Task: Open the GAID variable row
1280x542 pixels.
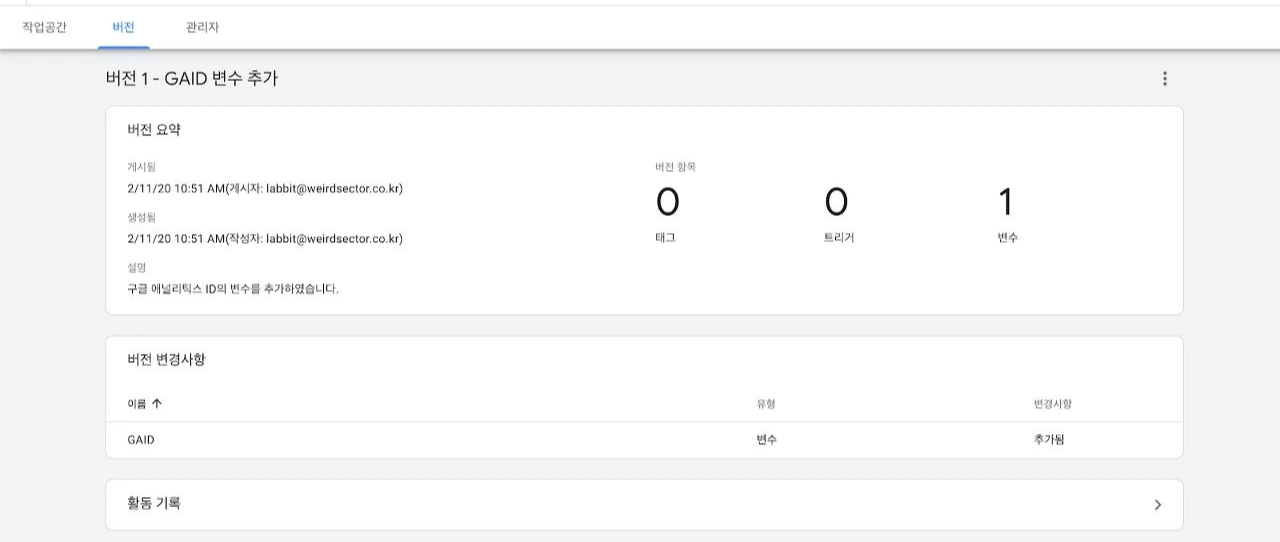Action: click(141, 440)
